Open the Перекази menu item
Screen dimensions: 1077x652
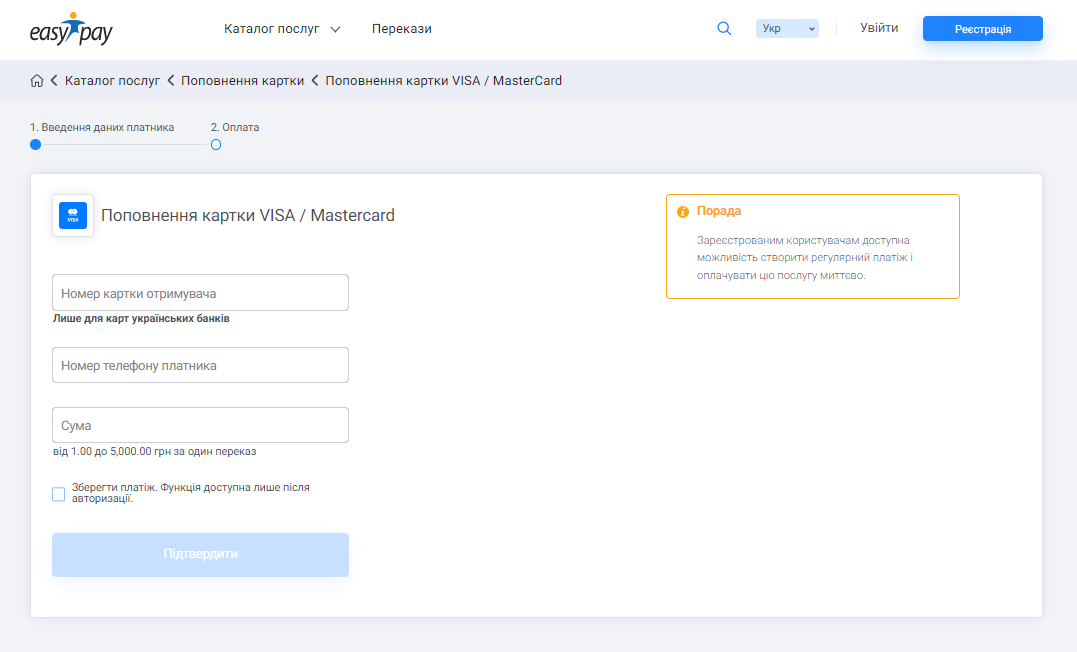pos(401,29)
